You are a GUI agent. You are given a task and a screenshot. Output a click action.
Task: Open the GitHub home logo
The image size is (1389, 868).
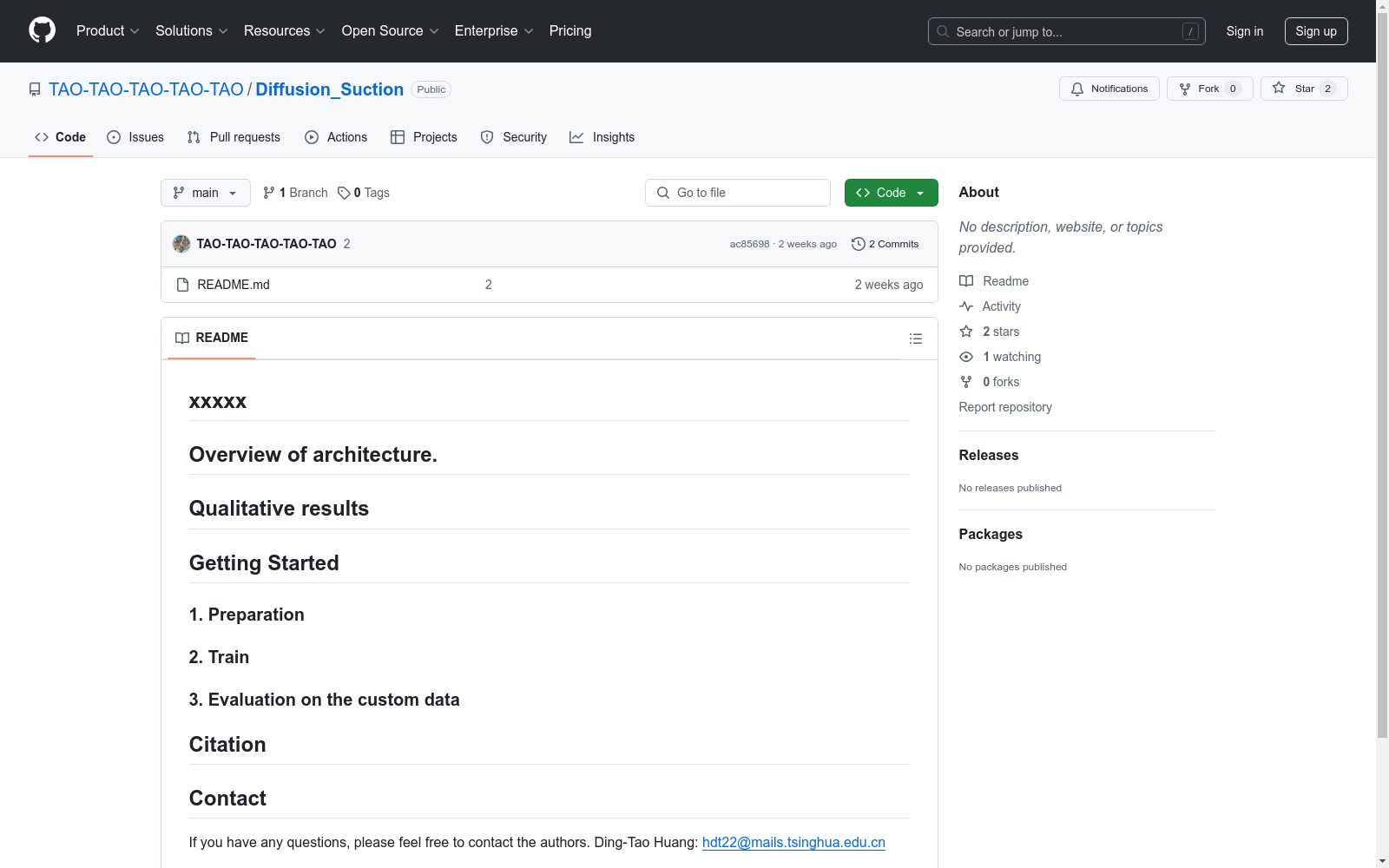click(42, 30)
